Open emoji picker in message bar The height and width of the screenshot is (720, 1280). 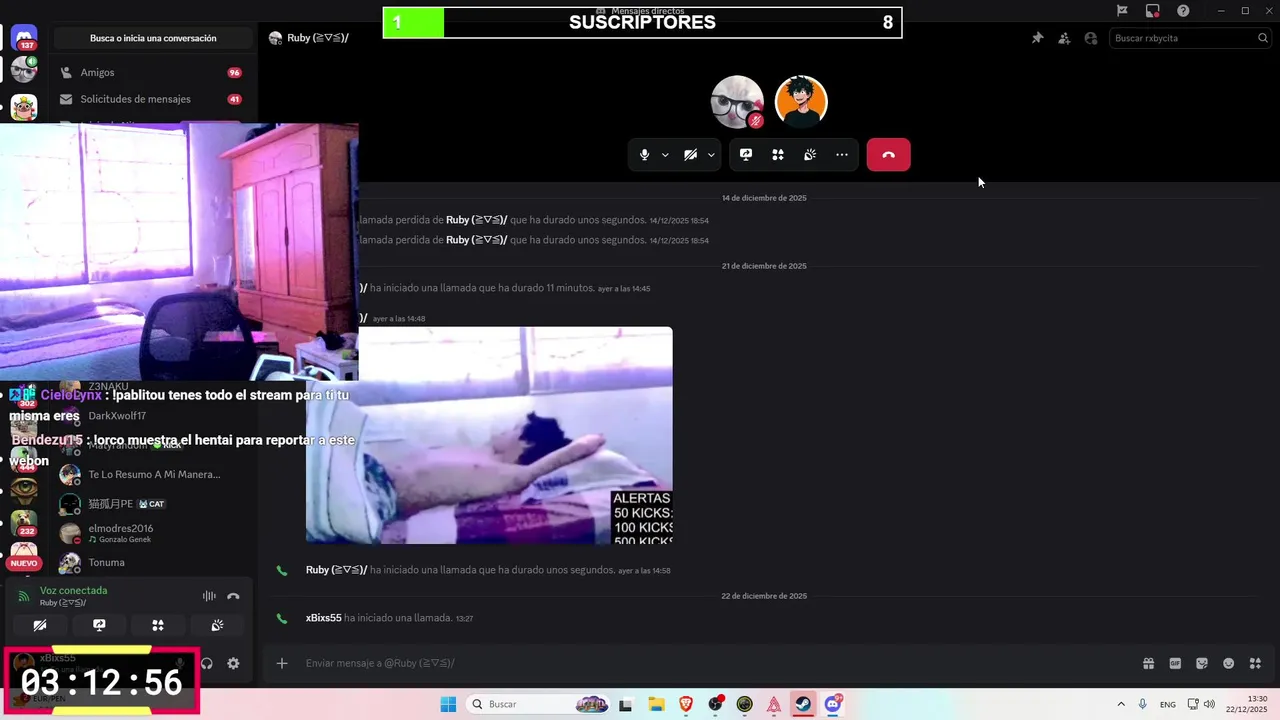click(x=1229, y=663)
